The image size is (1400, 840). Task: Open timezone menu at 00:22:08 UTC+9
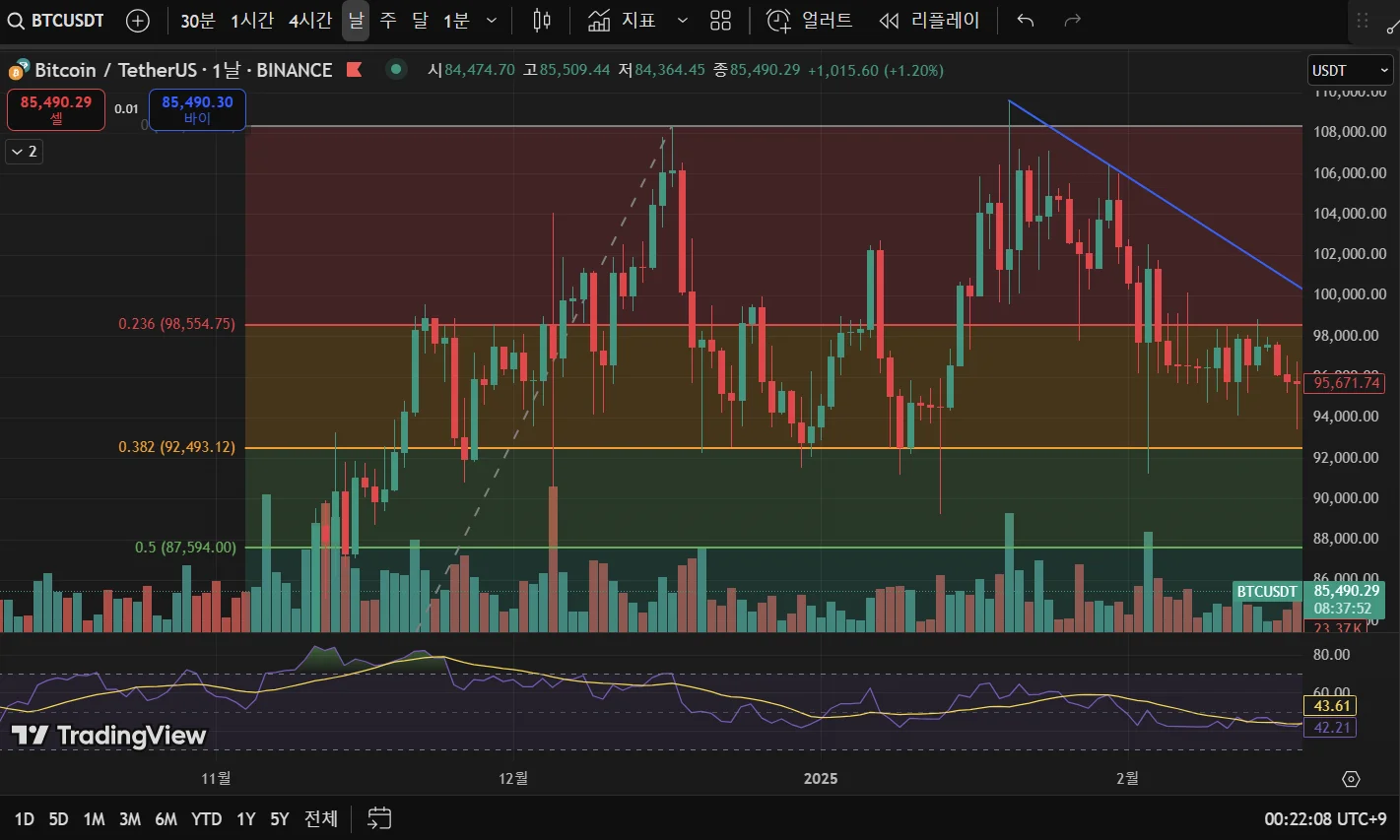(x=1325, y=819)
